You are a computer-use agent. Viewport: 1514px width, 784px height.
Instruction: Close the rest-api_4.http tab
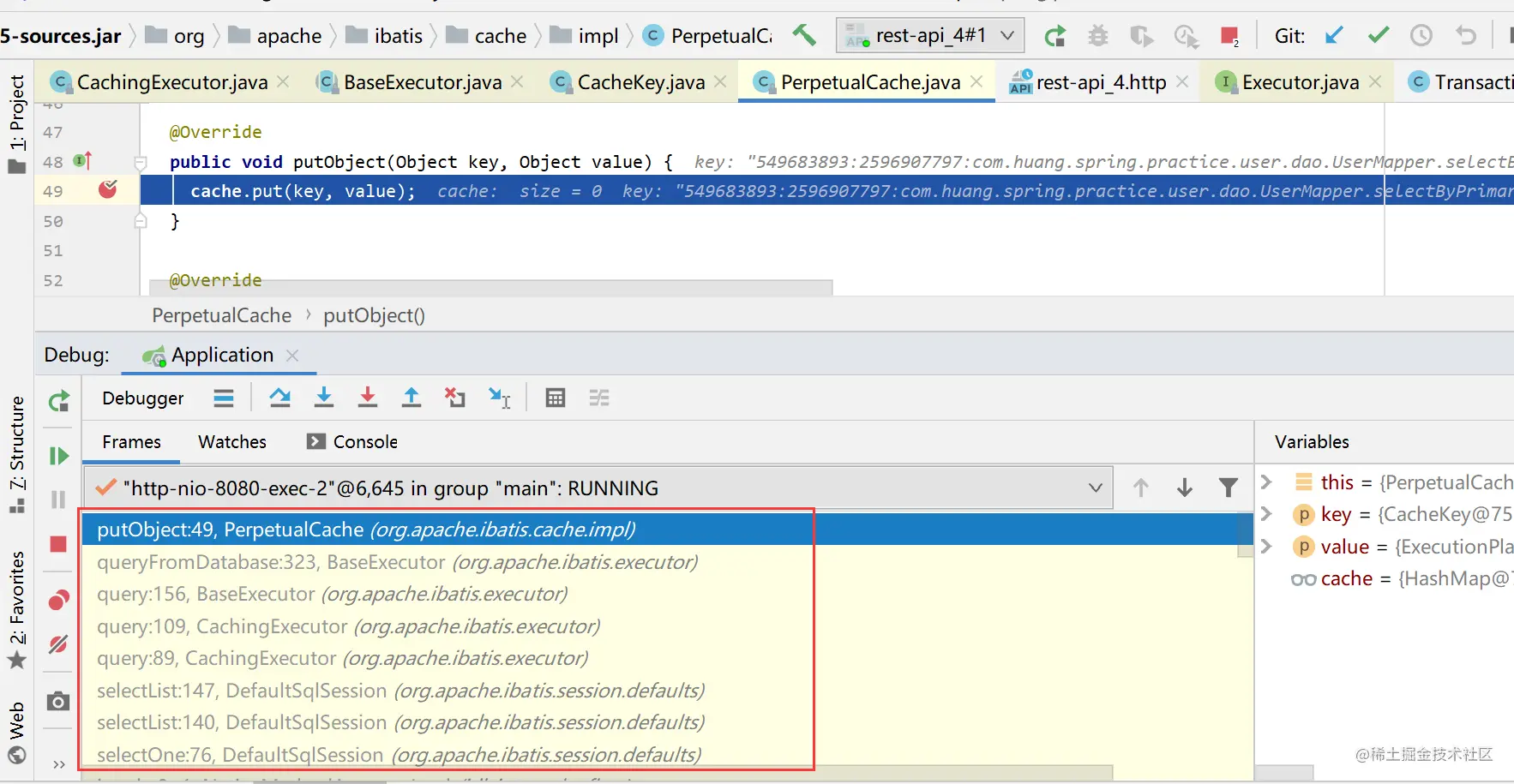coord(1182,81)
